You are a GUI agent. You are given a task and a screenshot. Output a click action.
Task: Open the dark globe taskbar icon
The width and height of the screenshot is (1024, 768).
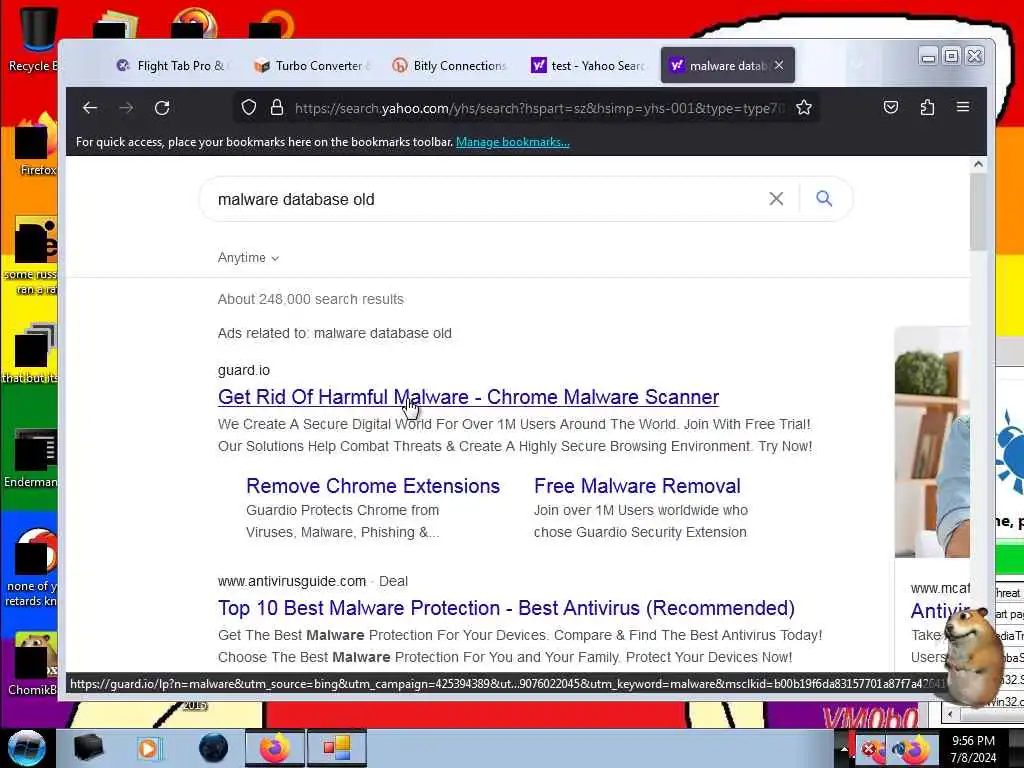click(214, 748)
